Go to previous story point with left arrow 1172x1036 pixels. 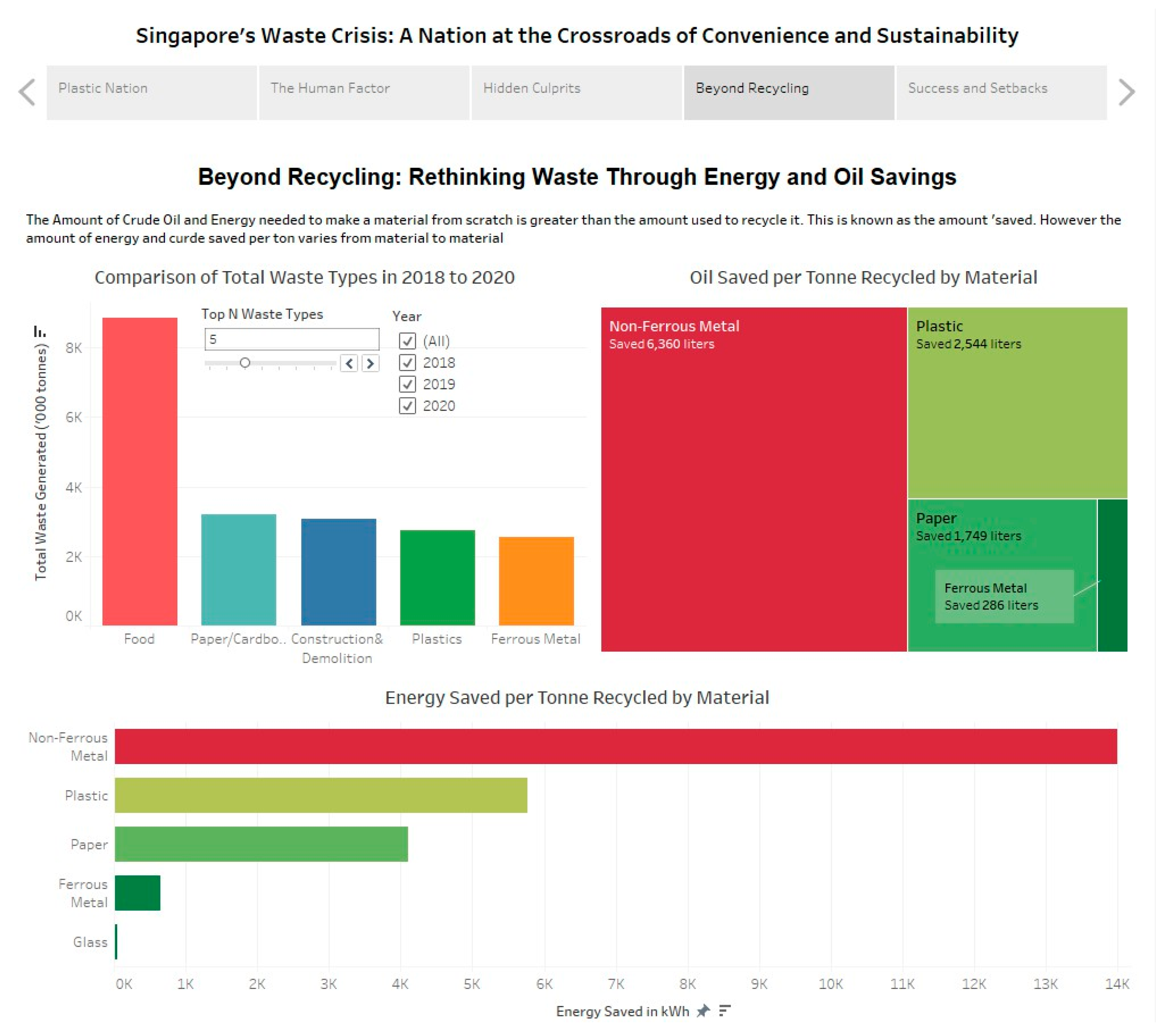tap(27, 92)
